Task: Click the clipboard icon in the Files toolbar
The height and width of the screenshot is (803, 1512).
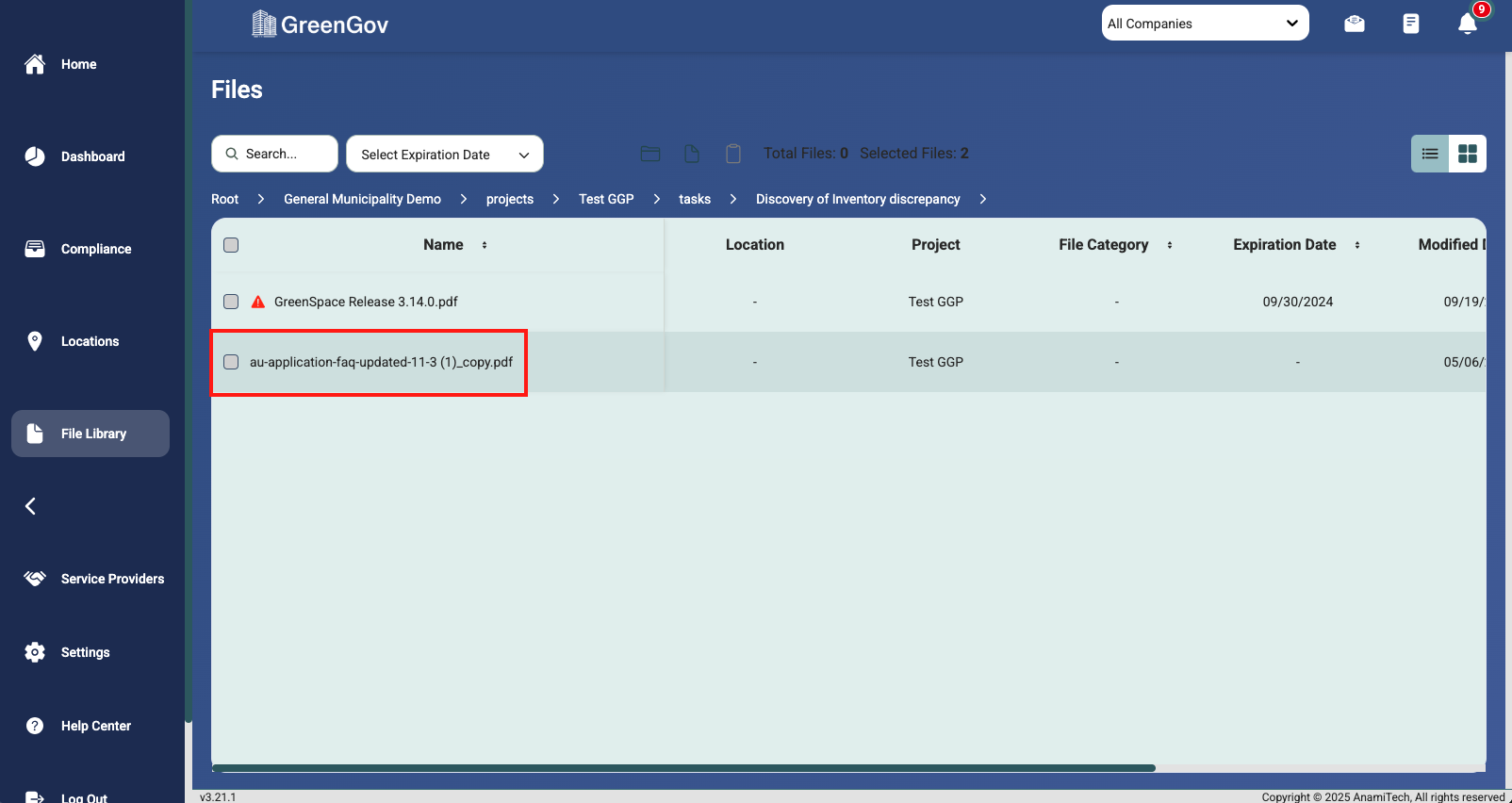Action: click(733, 154)
